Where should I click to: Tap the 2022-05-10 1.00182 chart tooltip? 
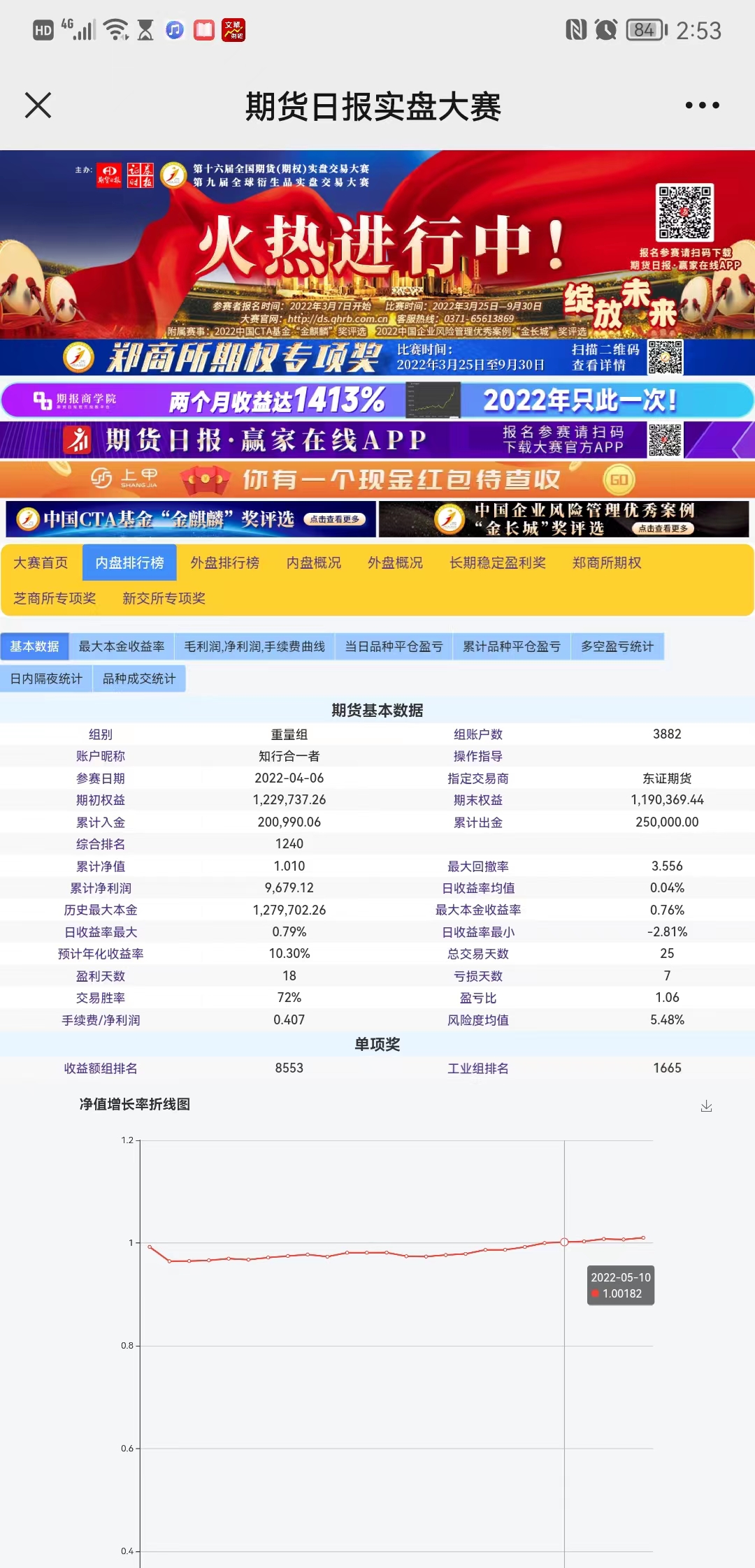621,1285
